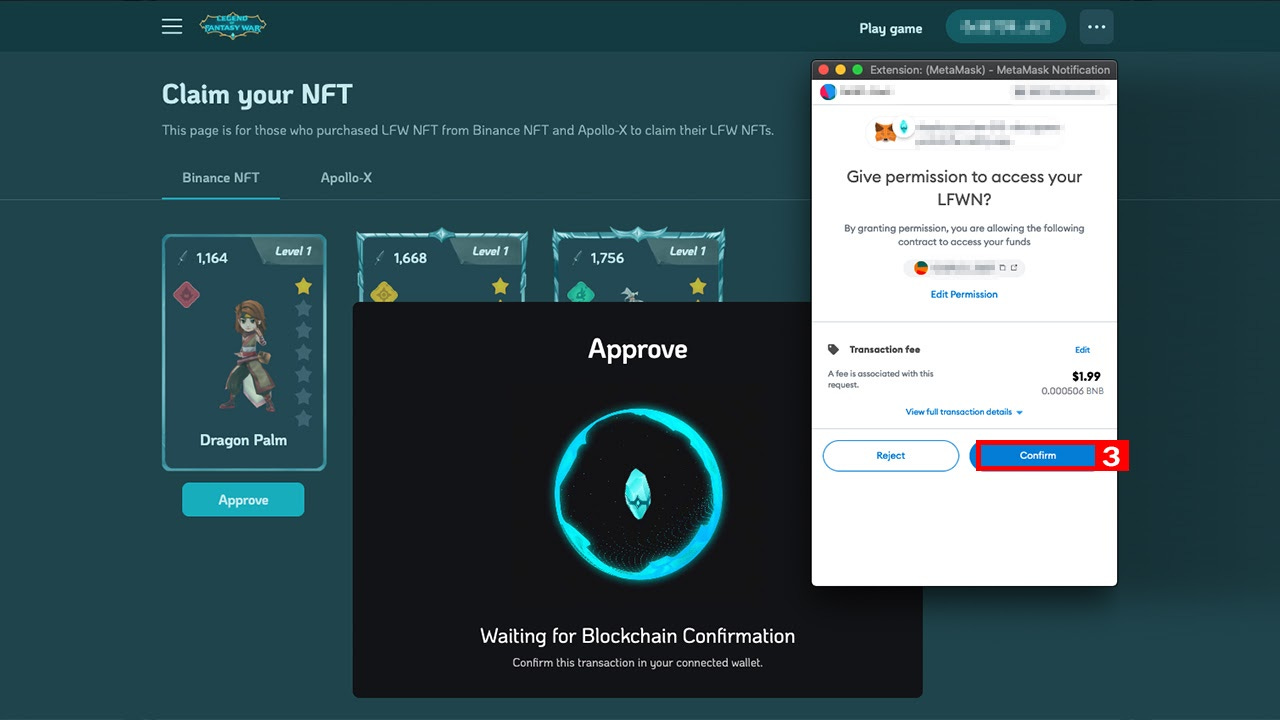This screenshot has width=1280, height=720.
Task: Click the gold star on Dragon Palm card
Action: point(304,287)
